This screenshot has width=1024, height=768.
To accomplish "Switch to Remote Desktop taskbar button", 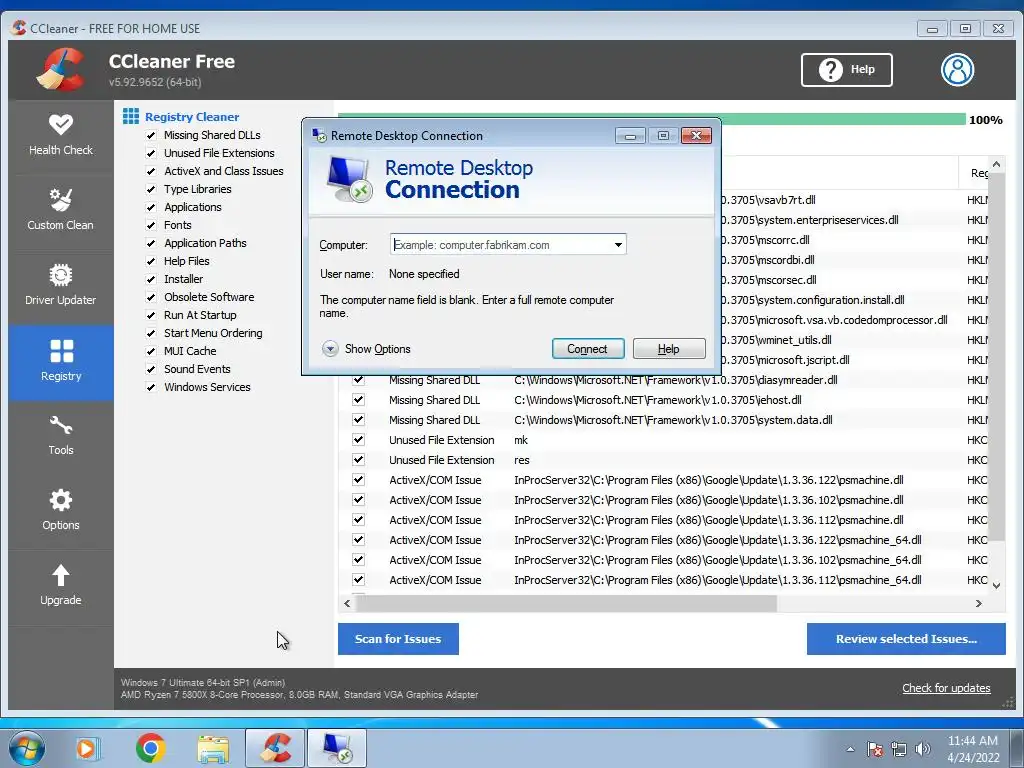I will click(336, 748).
